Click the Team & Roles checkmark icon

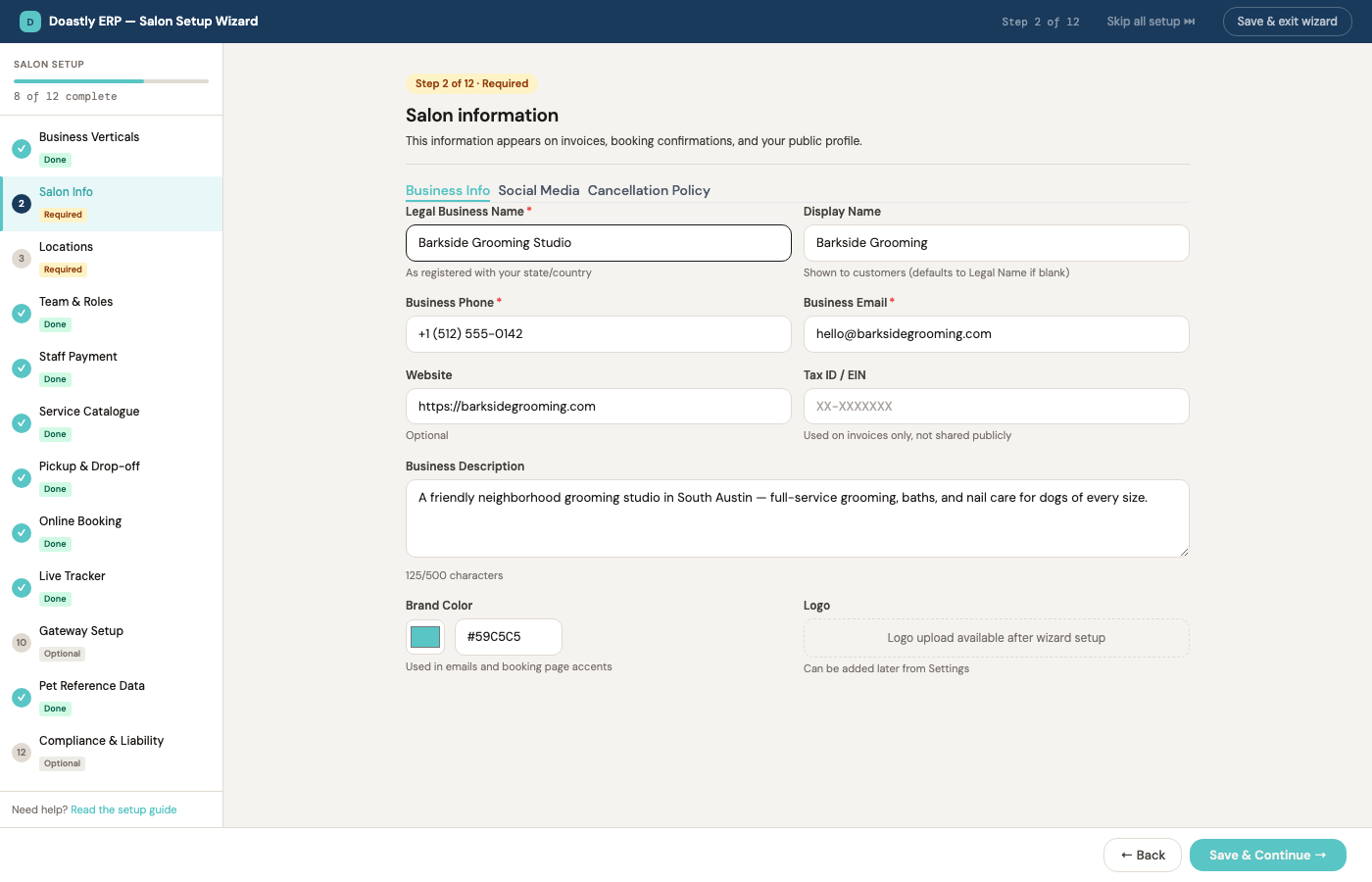tap(22, 314)
